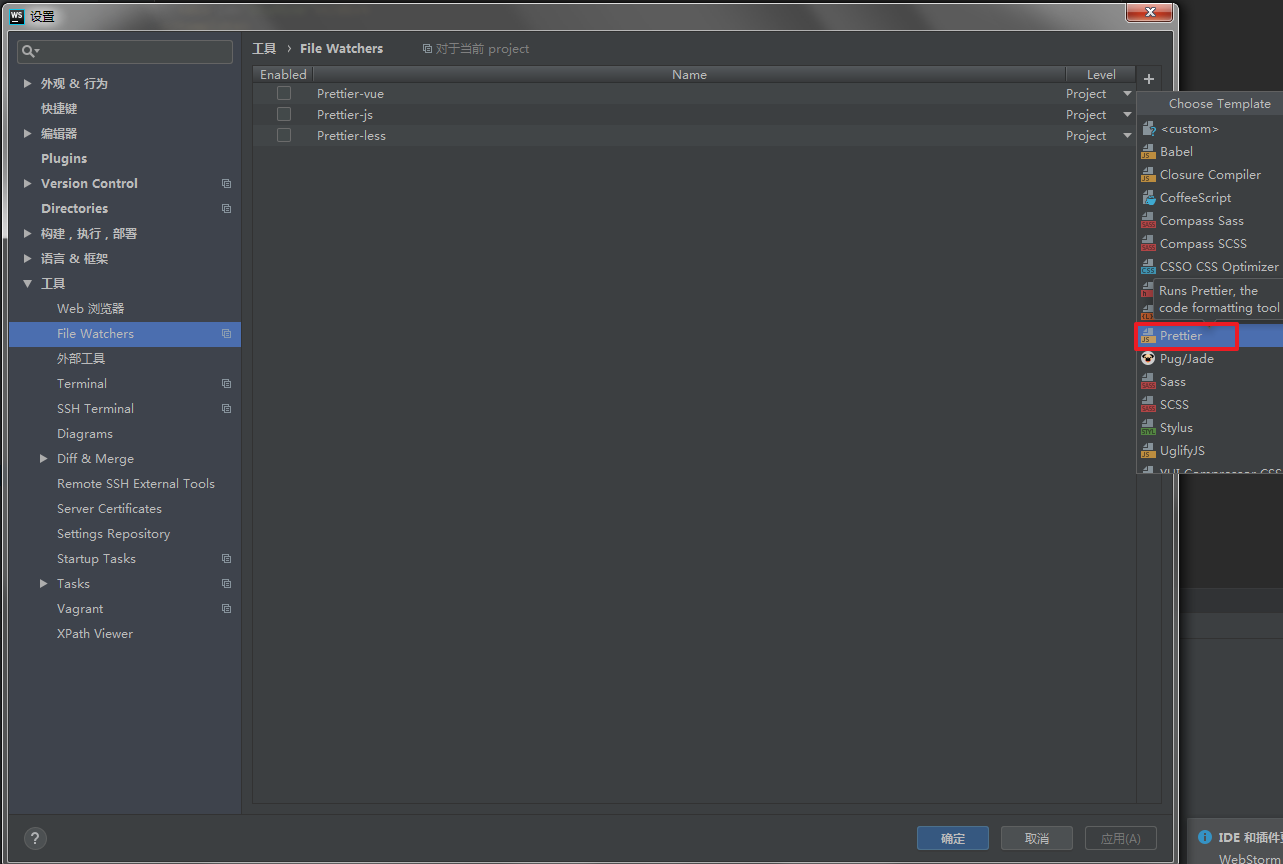The image size is (1283, 864).
Task: Open level dropdown for Prettier-less
Action: [x=1127, y=136]
